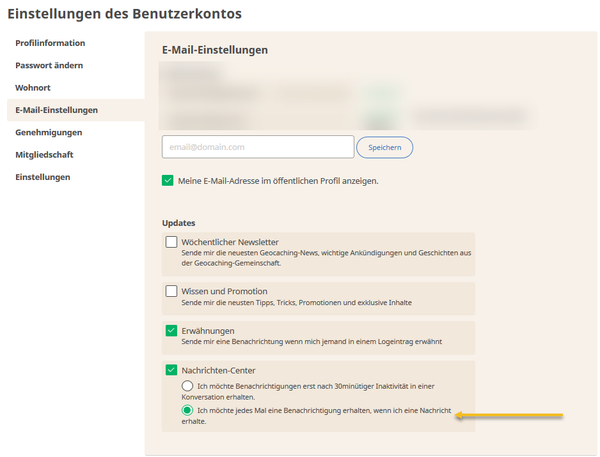Open the E-Mail-Einstellungen sidebar entry
The width and height of the screenshot is (600, 457).
coord(57,110)
